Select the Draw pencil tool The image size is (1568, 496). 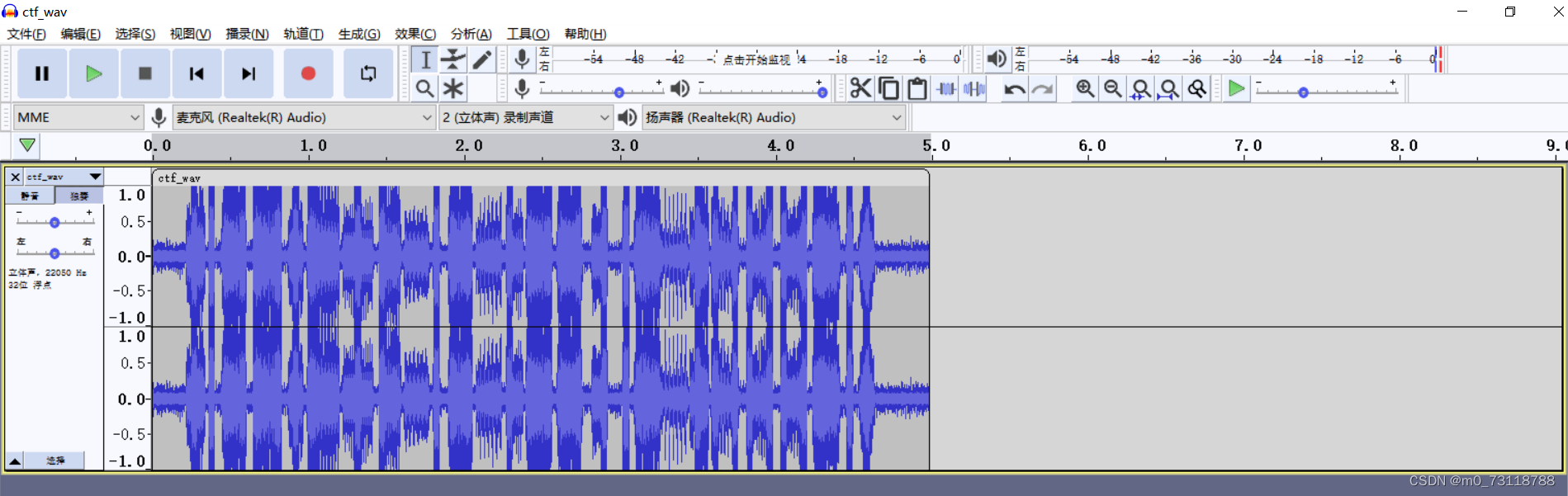(481, 59)
